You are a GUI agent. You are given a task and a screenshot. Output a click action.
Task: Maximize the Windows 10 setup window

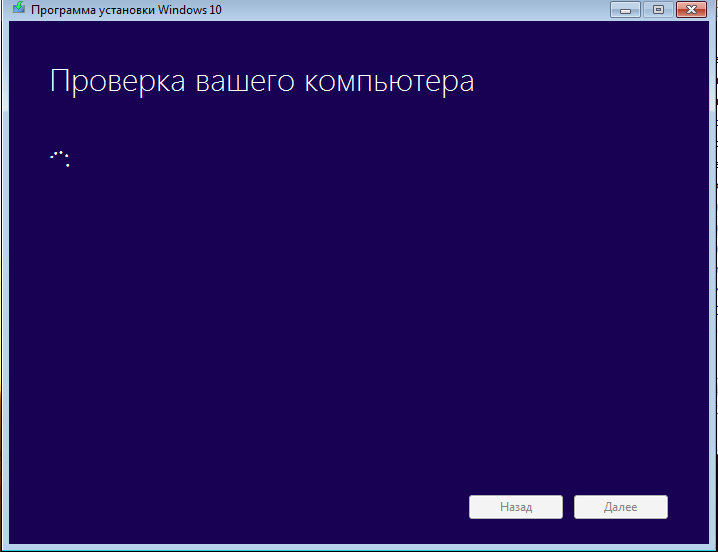point(658,10)
